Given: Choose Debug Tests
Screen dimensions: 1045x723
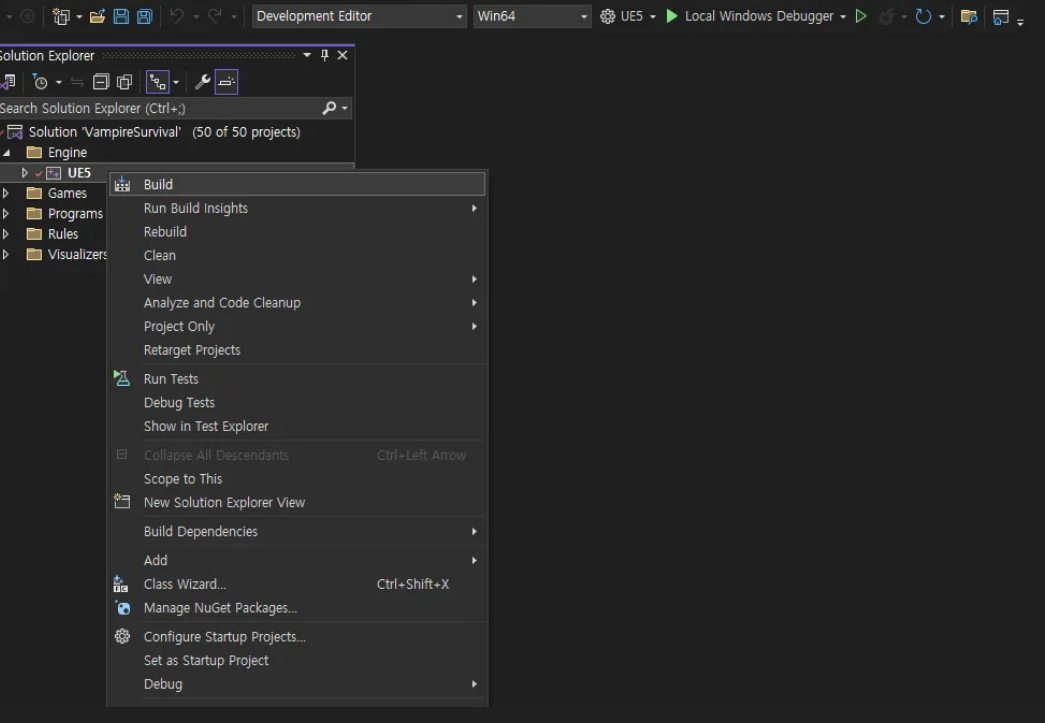Looking at the screenshot, I should [x=297, y=402].
